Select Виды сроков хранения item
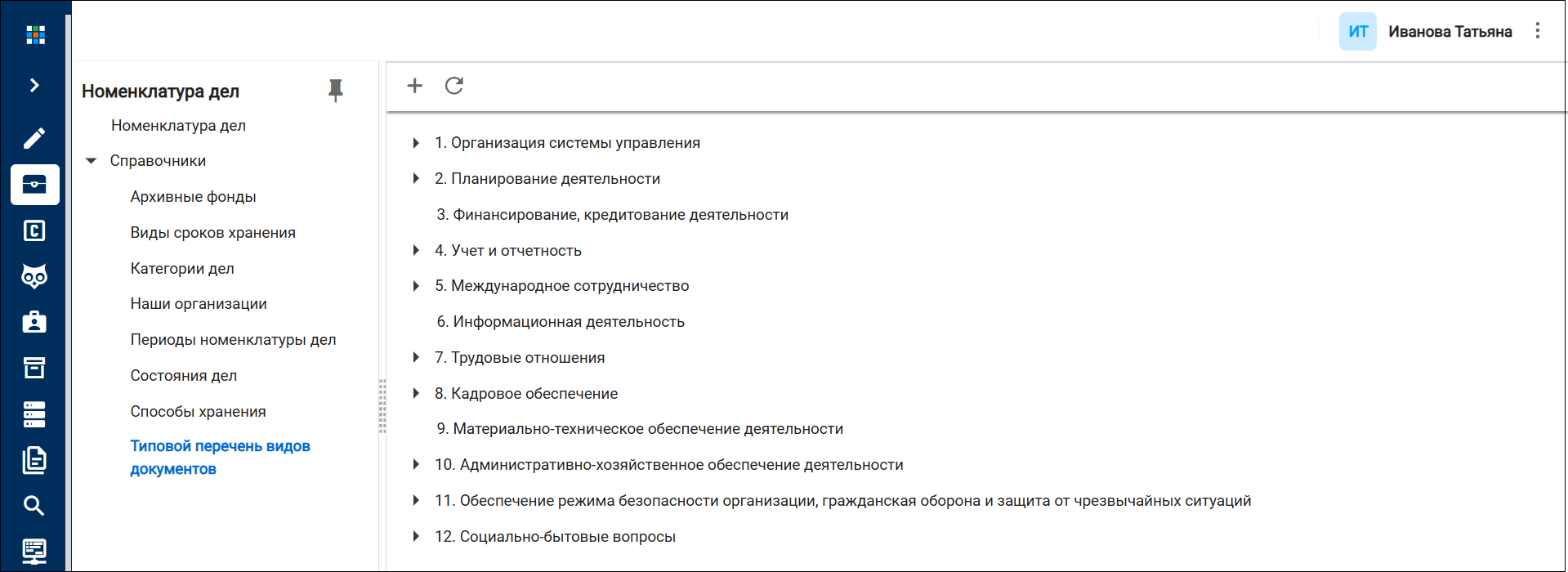This screenshot has width=1568, height=572. [x=213, y=233]
